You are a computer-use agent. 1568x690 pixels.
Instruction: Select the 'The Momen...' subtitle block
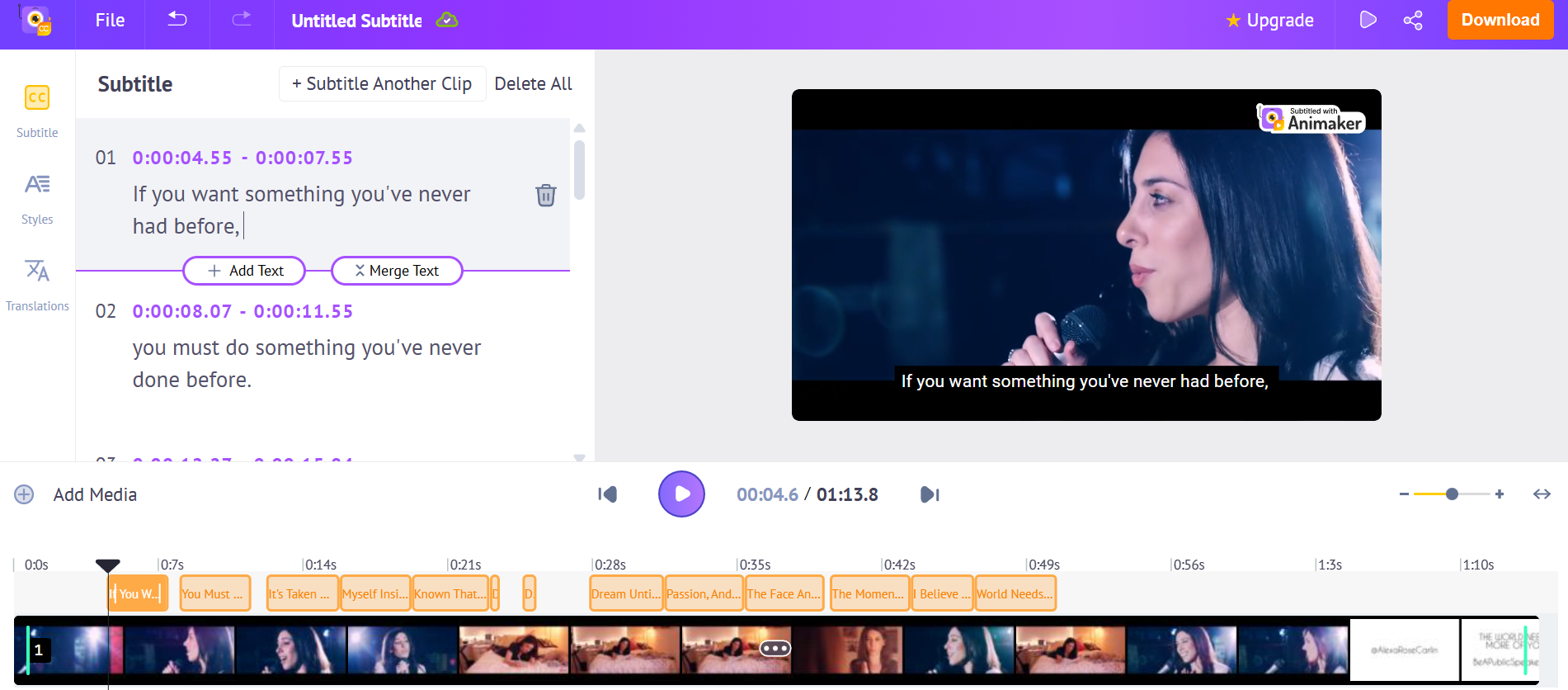869,593
